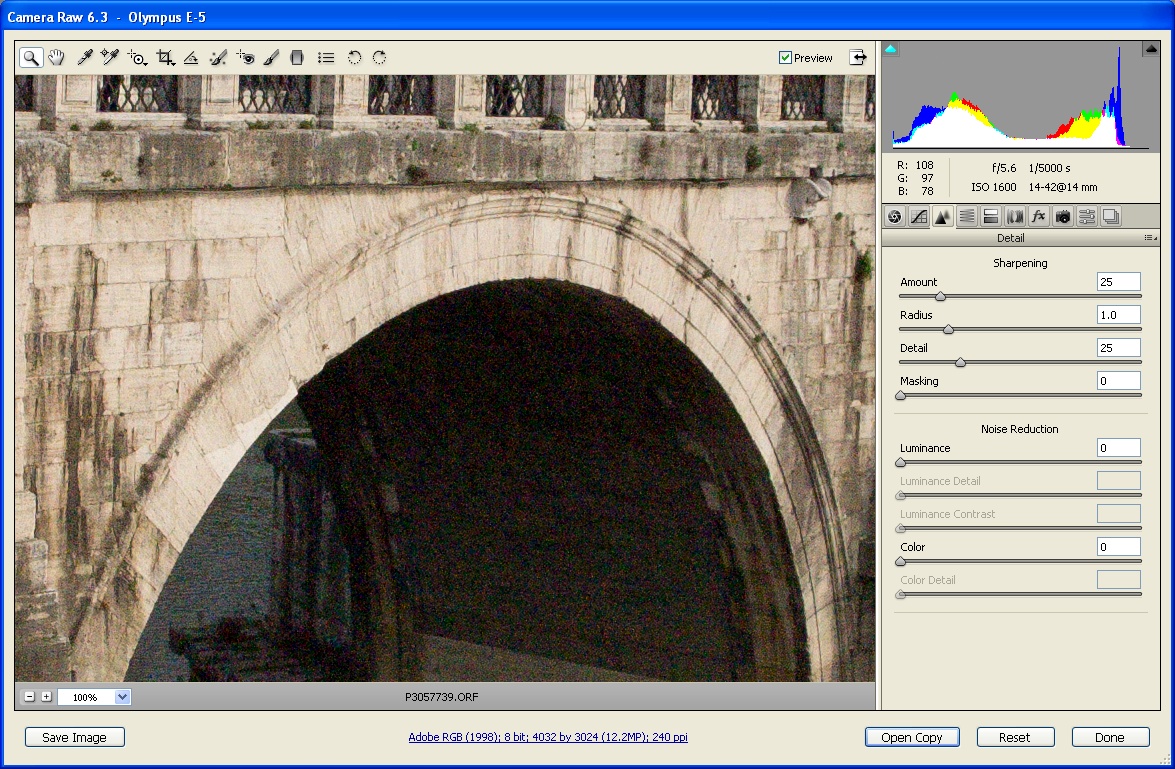The image size is (1175, 769).
Task: Click the Done button
Action: click(x=1110, y=738)
